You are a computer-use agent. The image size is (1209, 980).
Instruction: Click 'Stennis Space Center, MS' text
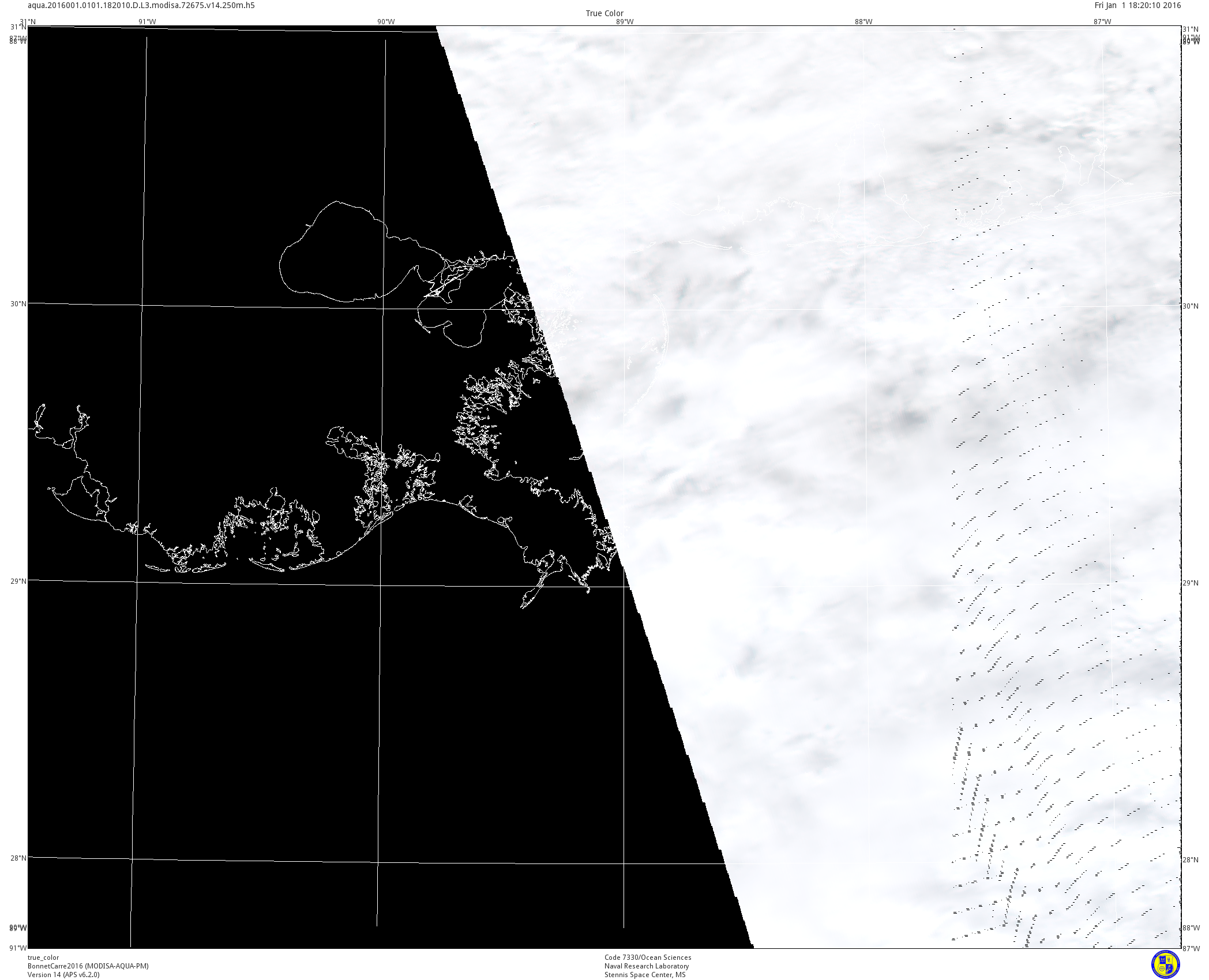pos(645,975)
